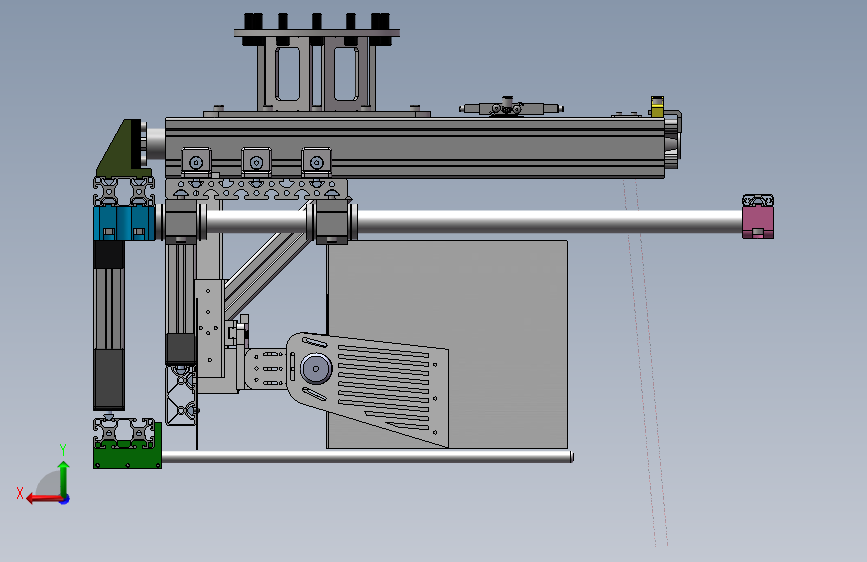
Task: Select the black vertical actuator on the left
Action: point(109,325)
